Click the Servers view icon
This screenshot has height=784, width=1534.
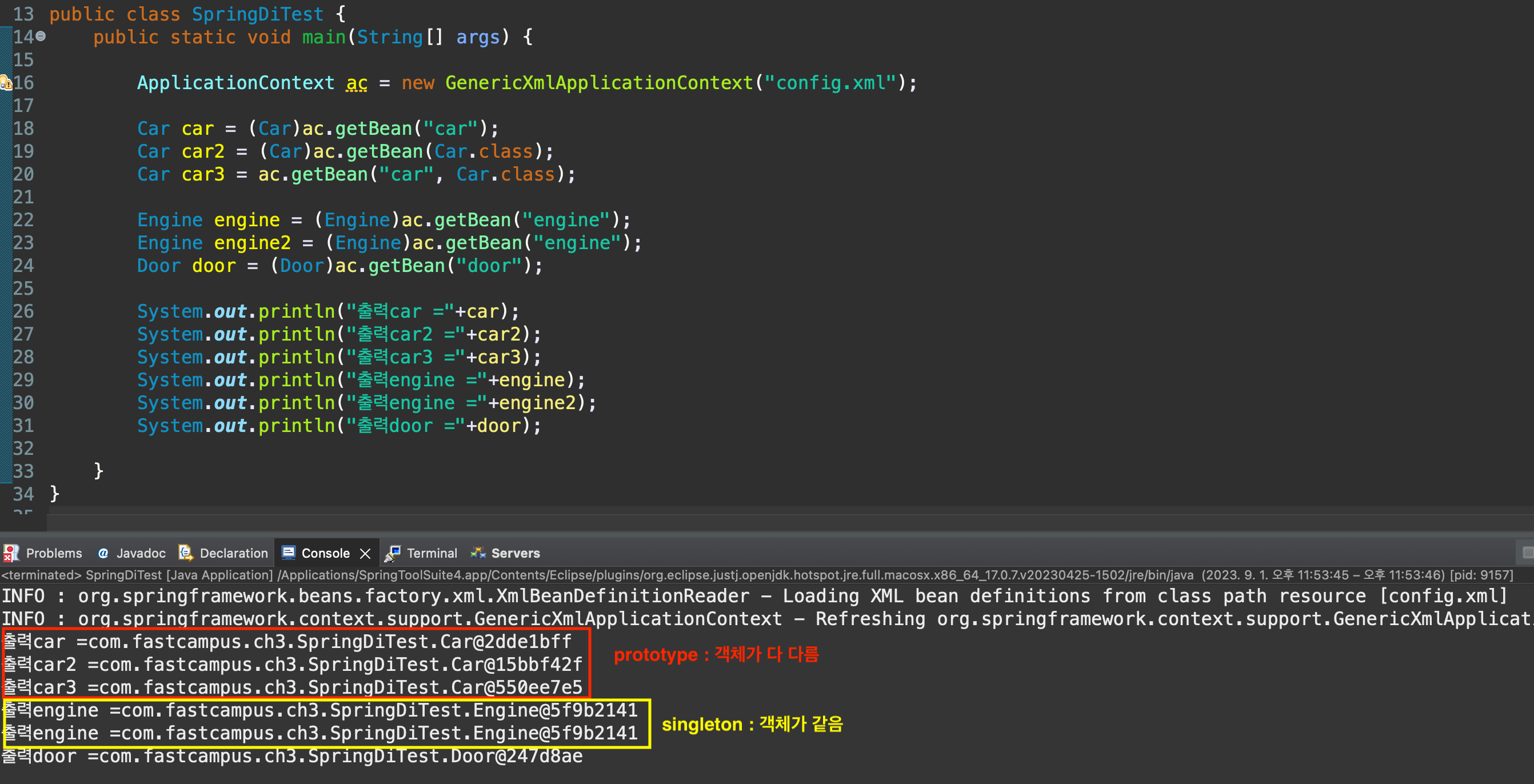click(x=478, y=553)
